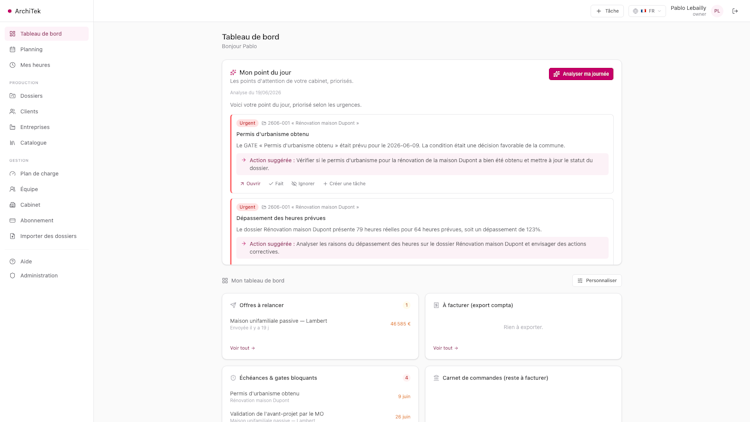Click the logout icon in top bar
The image size is (750, 422).
coord(735,11)
